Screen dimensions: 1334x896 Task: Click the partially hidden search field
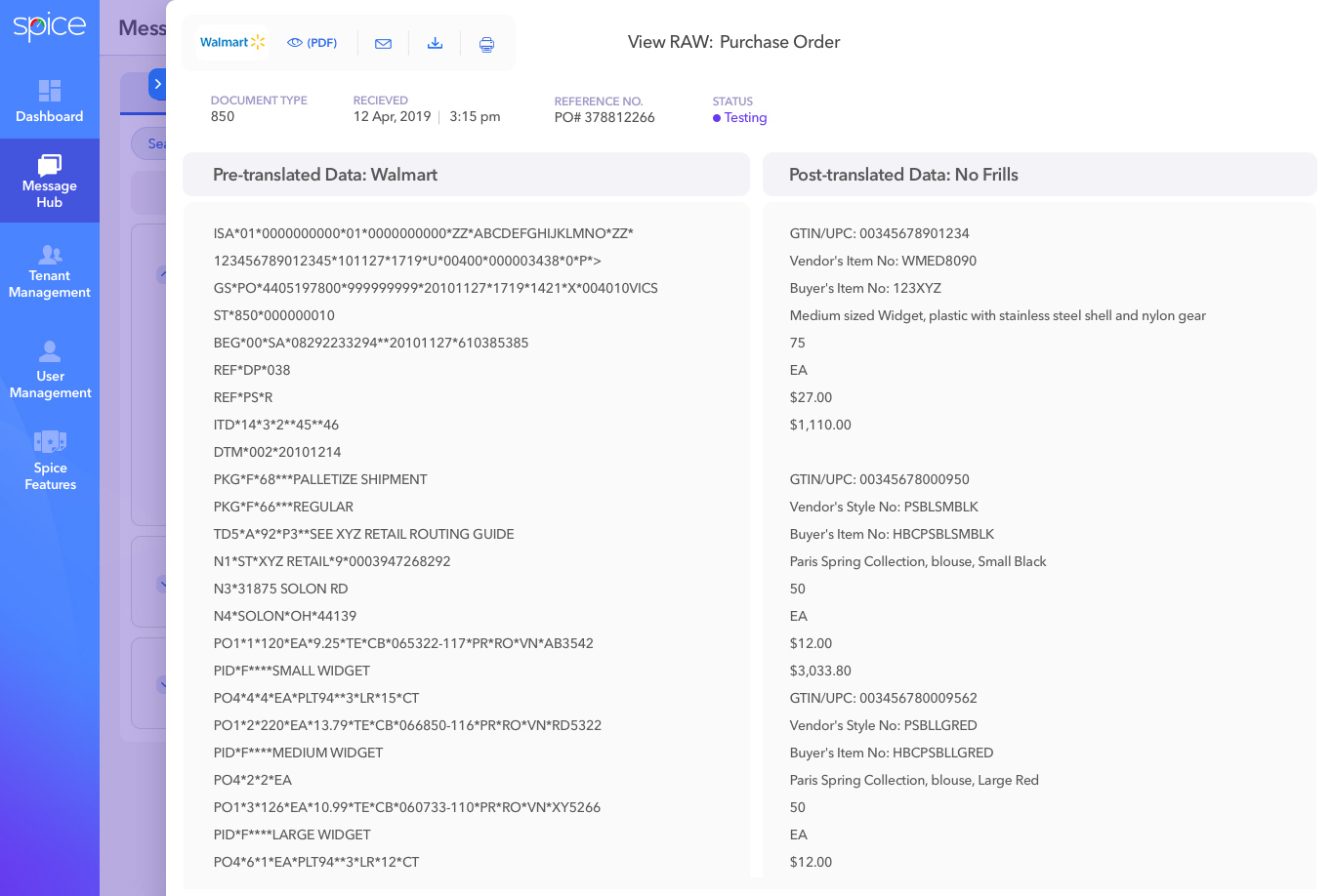[149, 143]
